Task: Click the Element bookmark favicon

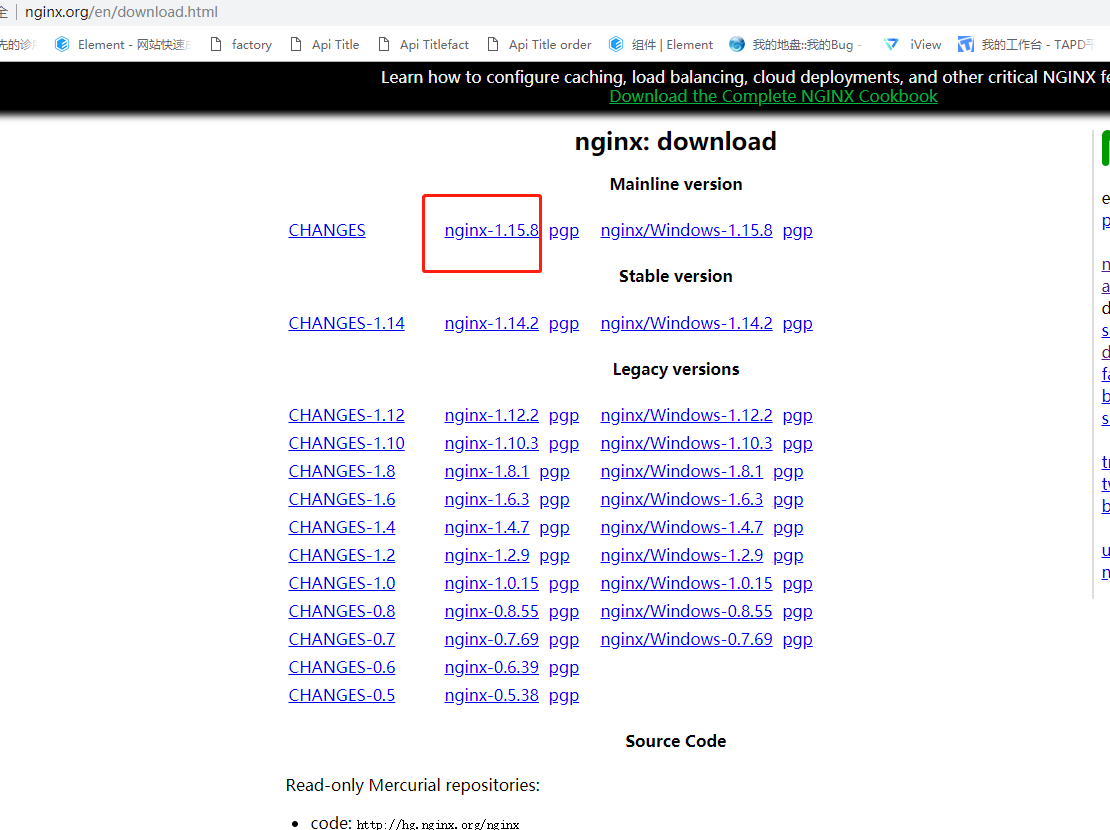Action: point(62,45)
